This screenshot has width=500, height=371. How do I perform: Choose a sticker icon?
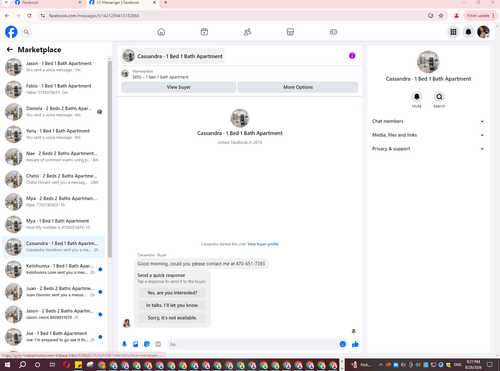click(x=147, y=344)
